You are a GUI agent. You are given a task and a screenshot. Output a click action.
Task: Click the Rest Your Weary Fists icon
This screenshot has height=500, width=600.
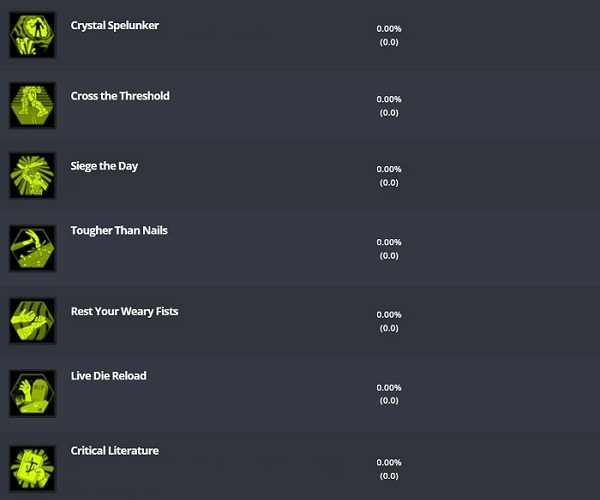coord(33,321)
